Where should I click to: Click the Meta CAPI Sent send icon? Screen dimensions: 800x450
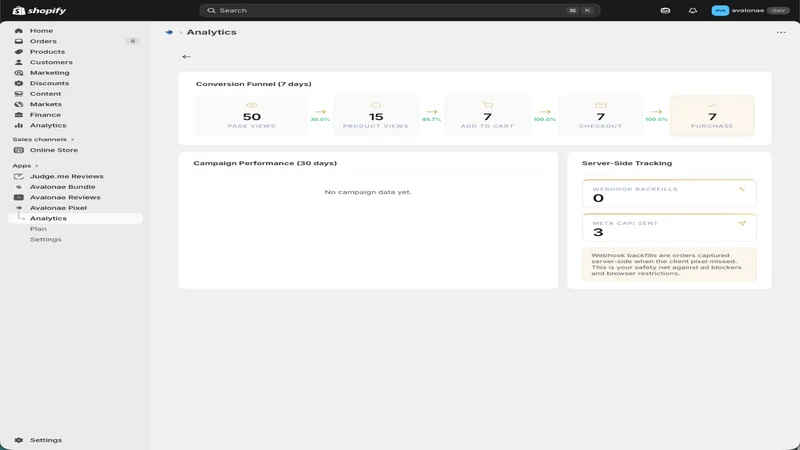click(741, 223)
